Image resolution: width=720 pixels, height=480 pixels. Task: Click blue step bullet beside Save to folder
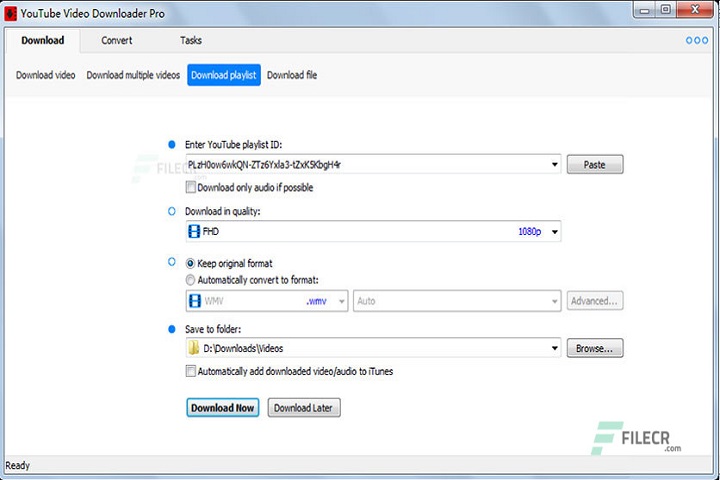(x=172, y=329)
